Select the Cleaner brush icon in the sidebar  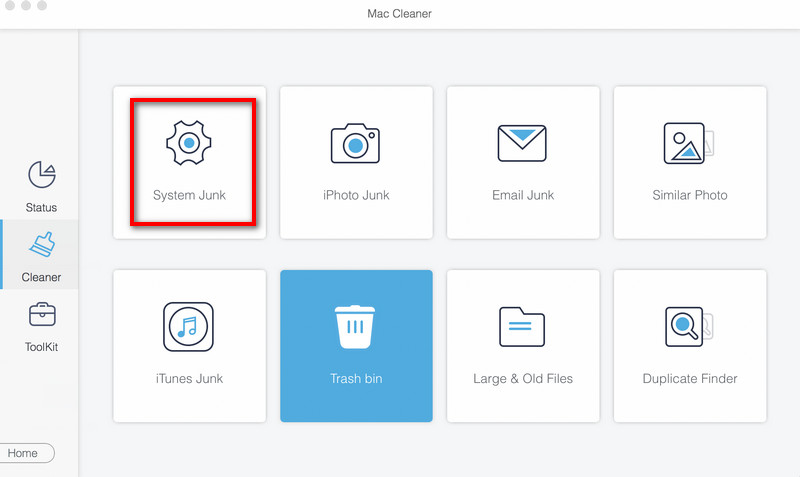pos(42,246)
